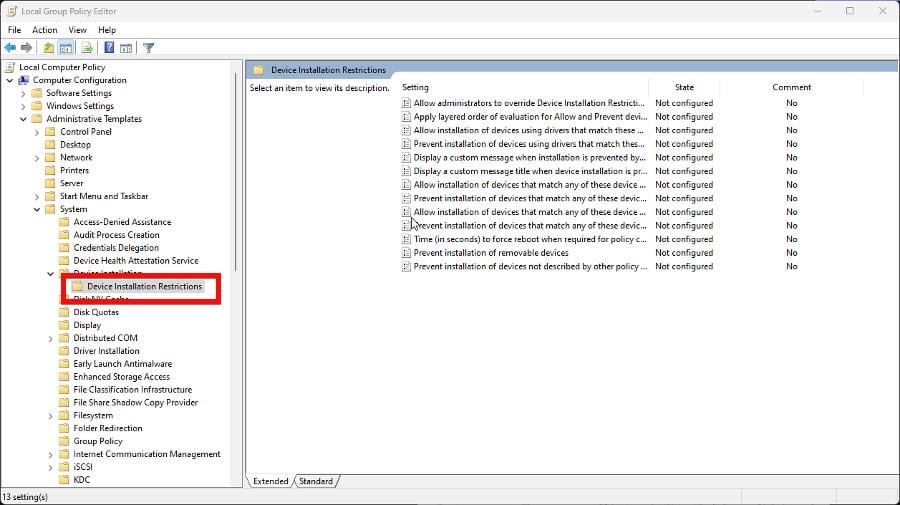Switch to the Extended tab

coord(270,481)
